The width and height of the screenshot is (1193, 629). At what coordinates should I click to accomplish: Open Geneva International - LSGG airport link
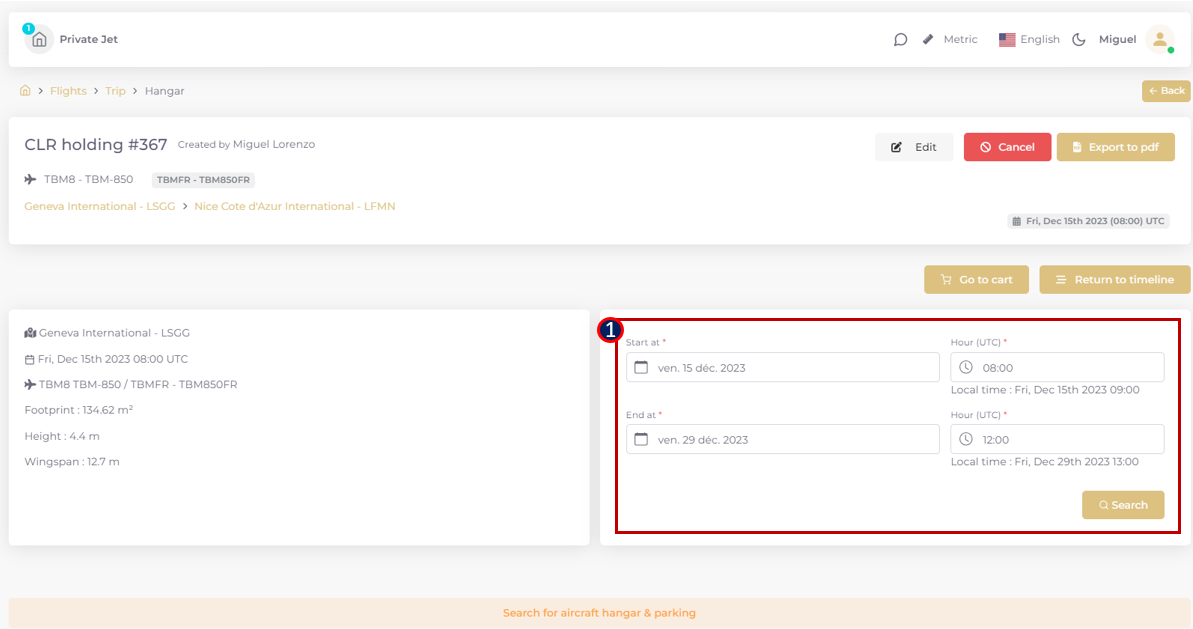(100, 206)
